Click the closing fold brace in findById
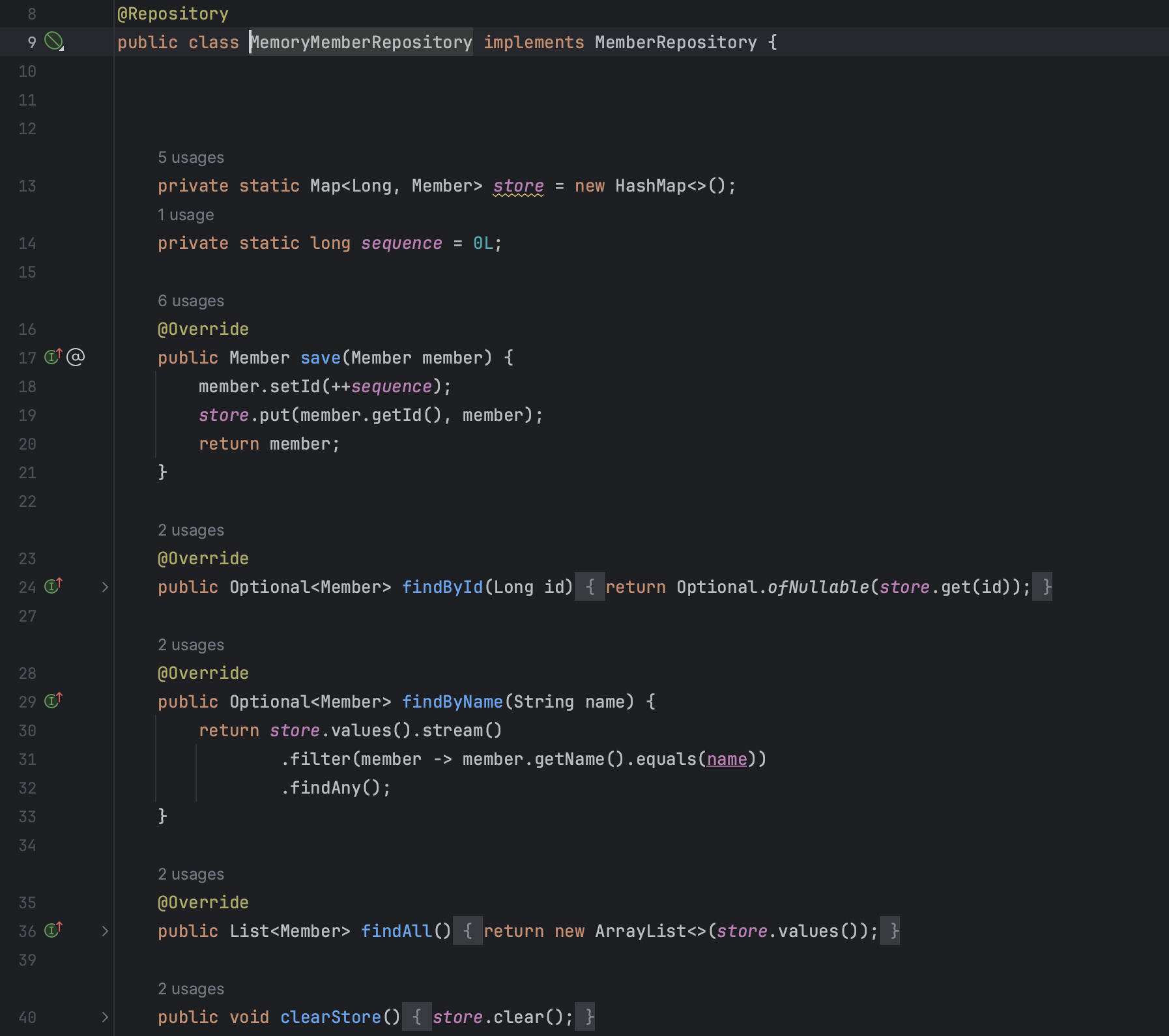This screenshot has height=1036, width=1169. 1043,587
